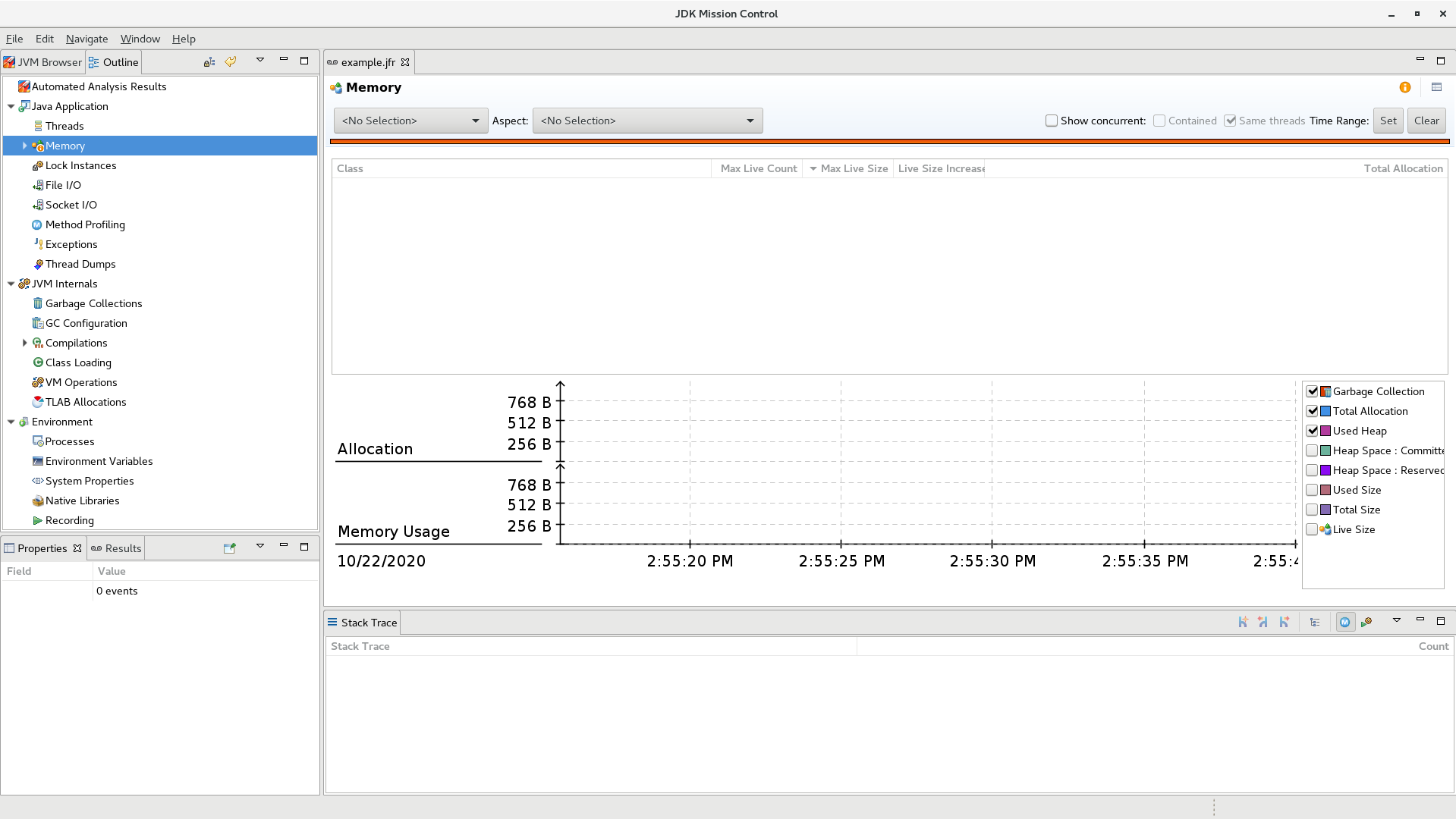This screenshot has width=1456, height=819.
Task: Click the first stack trace frame-group icon
Action: tap(1243, 622)
